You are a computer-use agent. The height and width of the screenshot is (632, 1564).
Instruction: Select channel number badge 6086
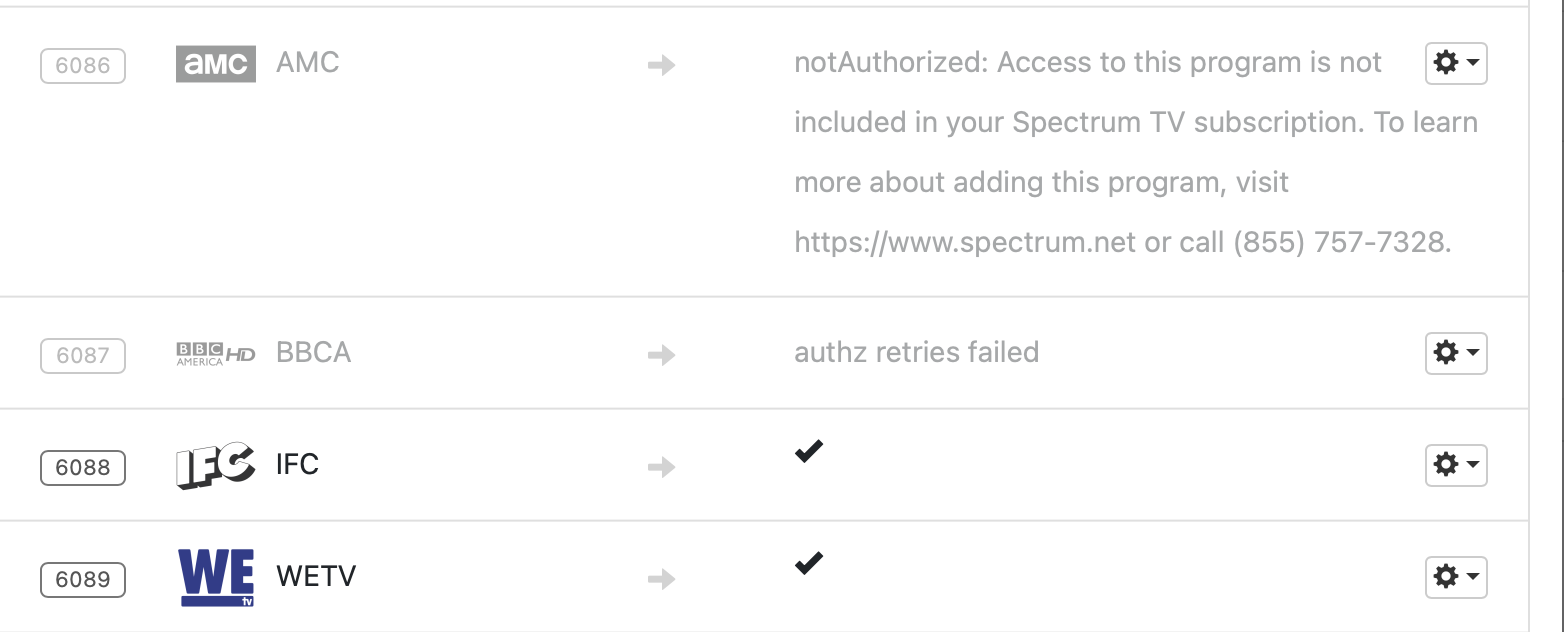83,66
